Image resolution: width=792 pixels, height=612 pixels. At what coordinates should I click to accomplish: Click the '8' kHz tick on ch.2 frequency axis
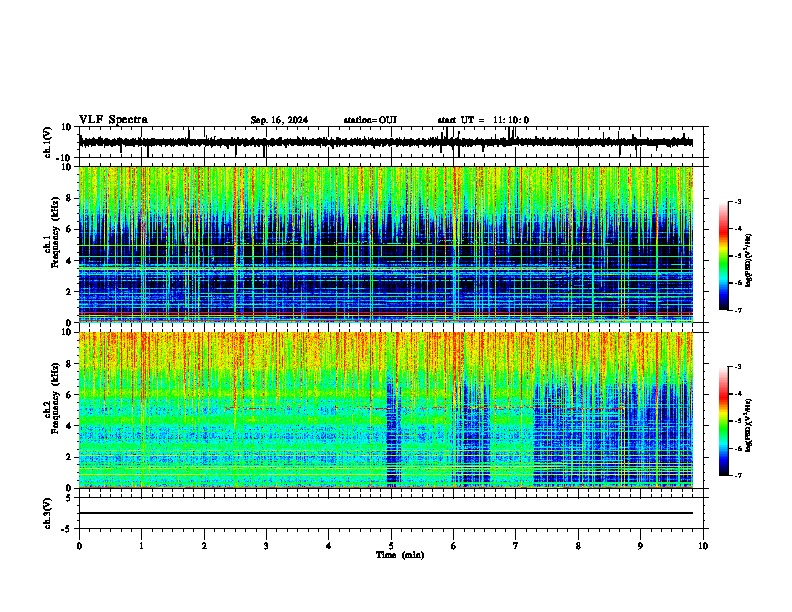(x=69, y=364)
